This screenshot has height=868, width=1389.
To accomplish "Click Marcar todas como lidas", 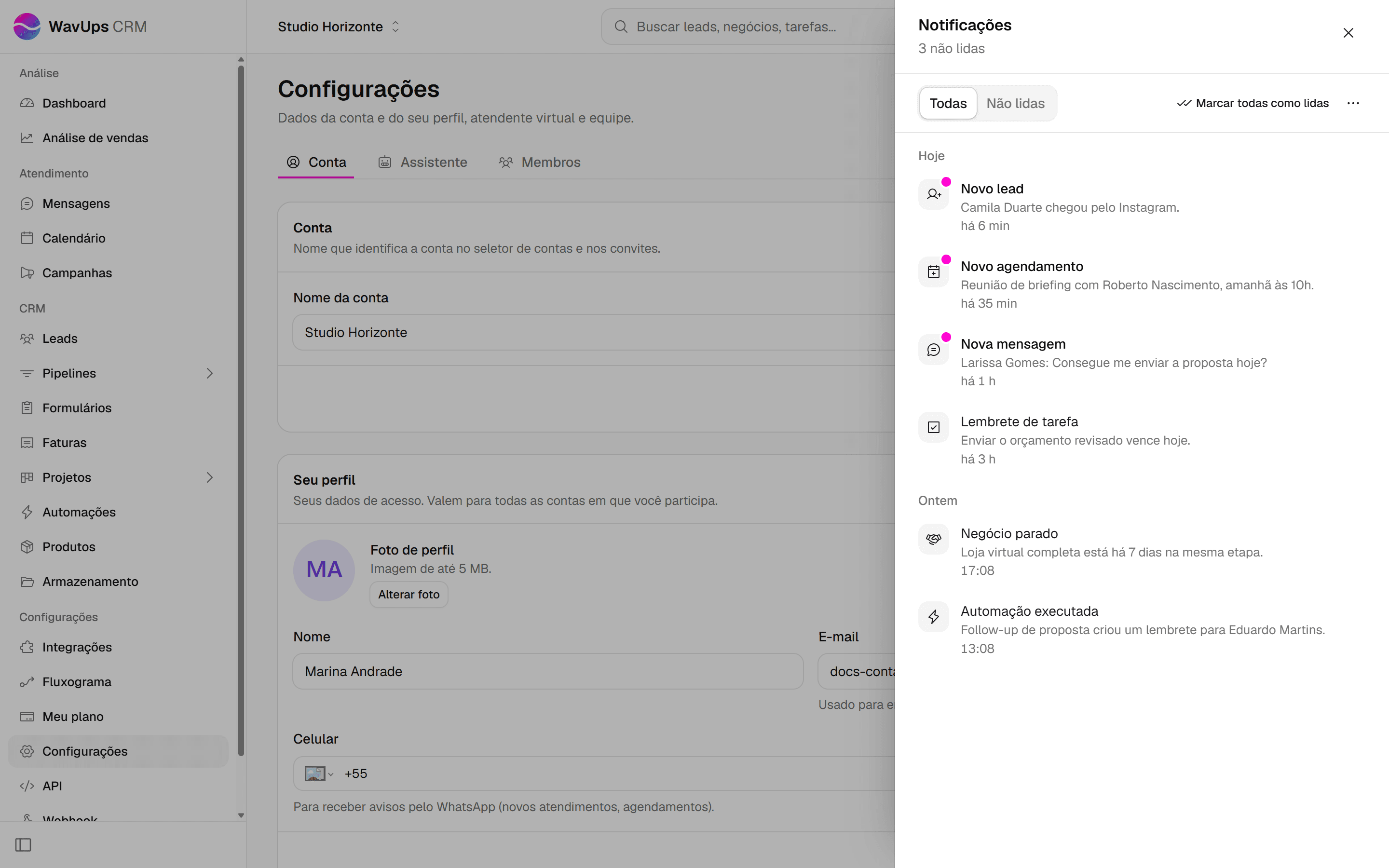I will coord(1253,103).
